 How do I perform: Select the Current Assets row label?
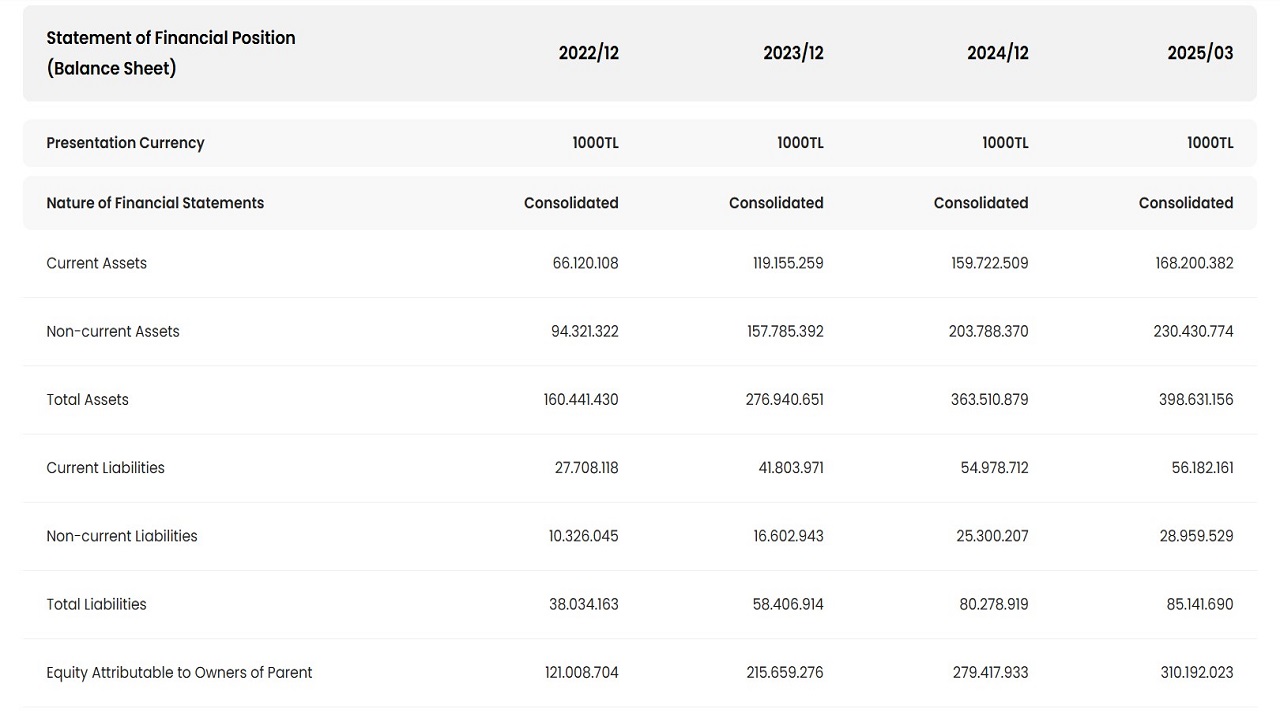pyautogui.click(x=96, y=263)
